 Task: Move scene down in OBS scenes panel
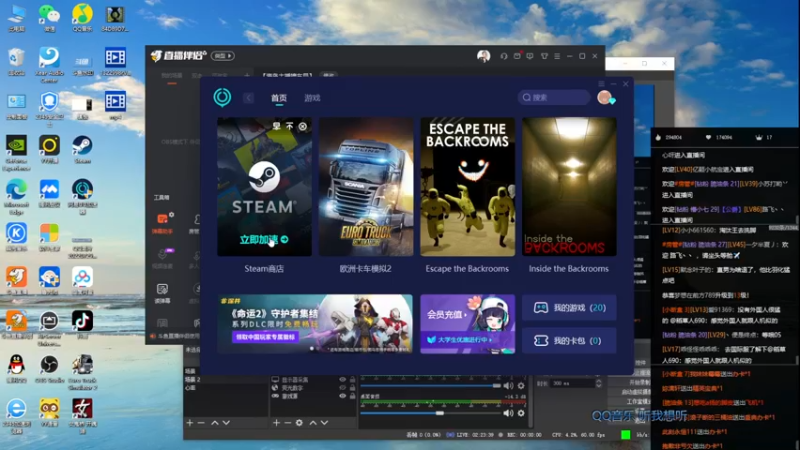(x=226, y=422)
